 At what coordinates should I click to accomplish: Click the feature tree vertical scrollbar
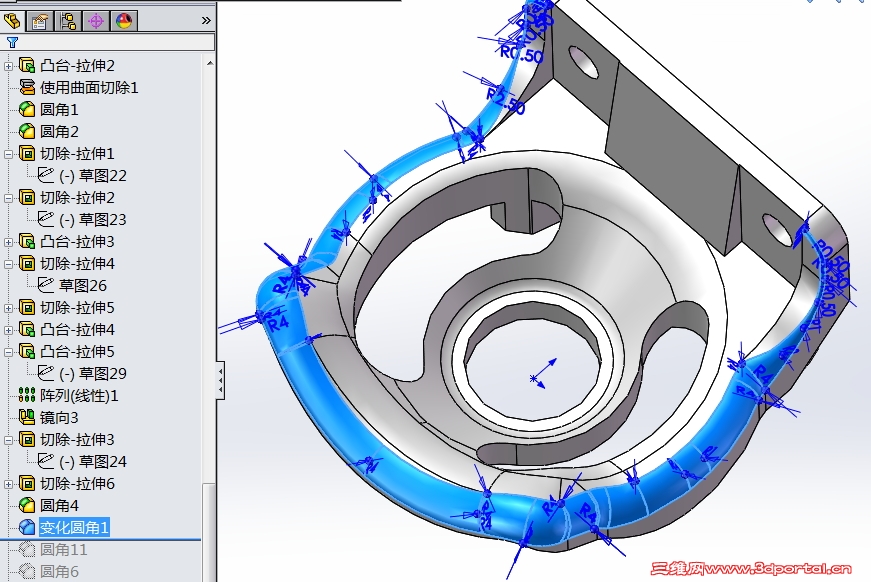(209, 532)
